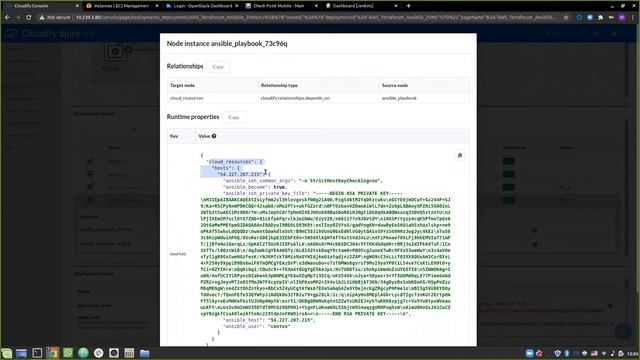Switch to the Login - OpenStack Dashboard tab

coord(203,6)
